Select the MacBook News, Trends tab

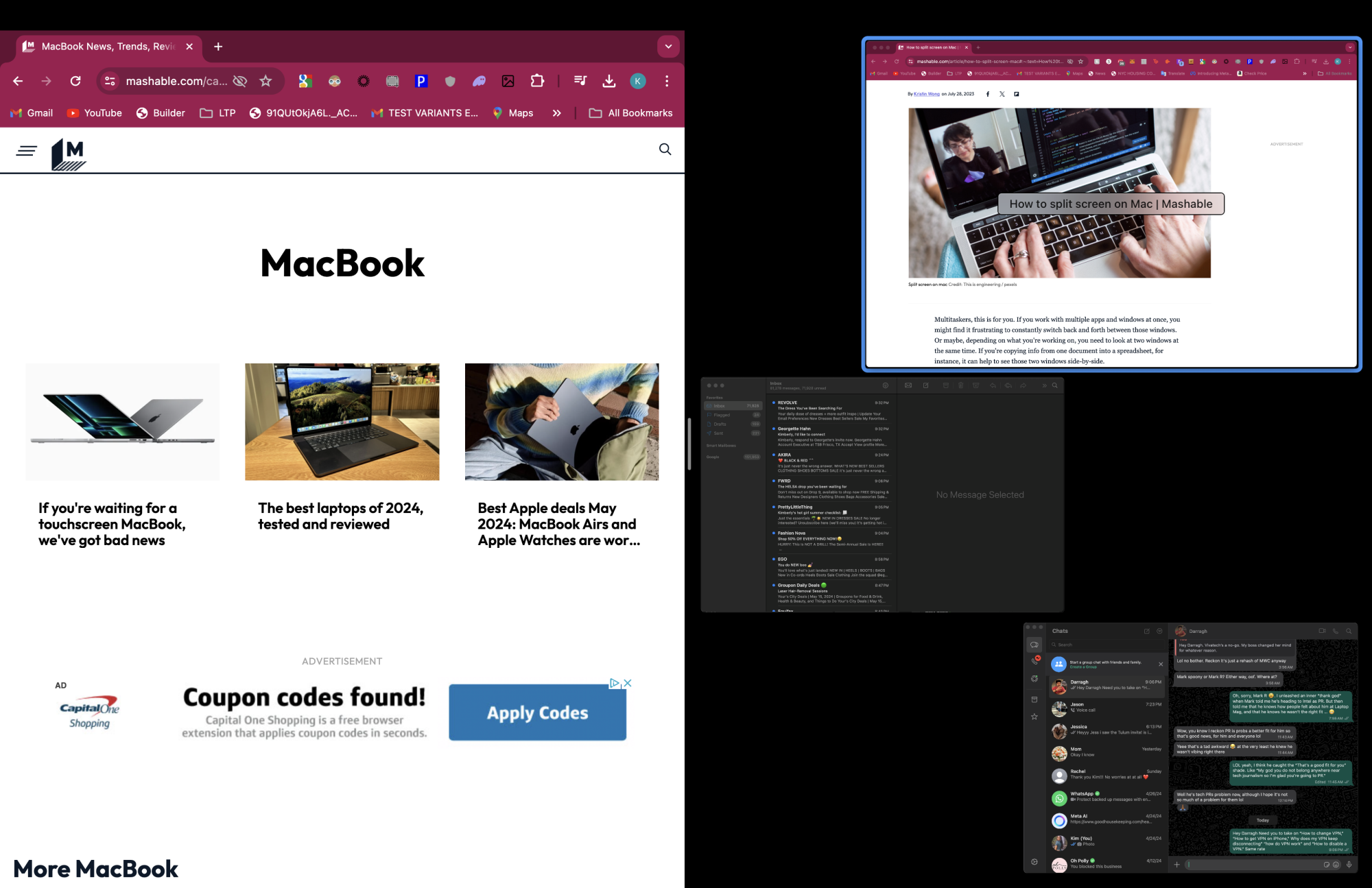(108, 47)
